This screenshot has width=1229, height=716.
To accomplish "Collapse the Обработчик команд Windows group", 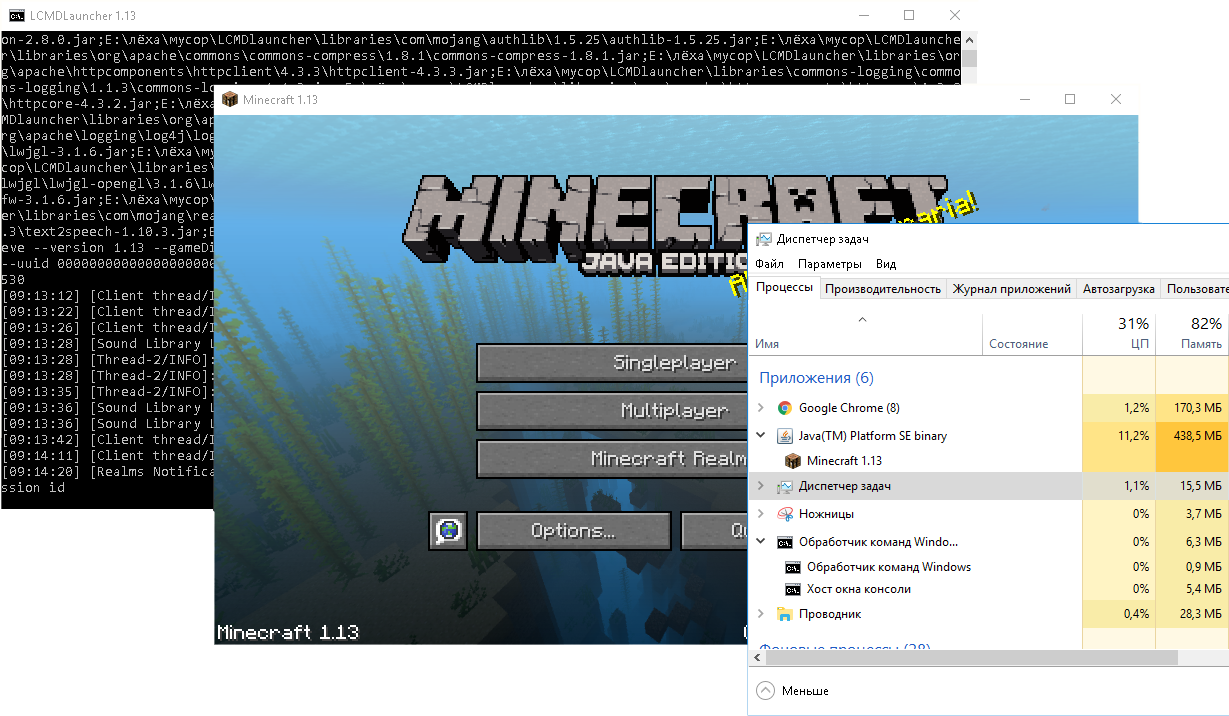I will [761, 541].
